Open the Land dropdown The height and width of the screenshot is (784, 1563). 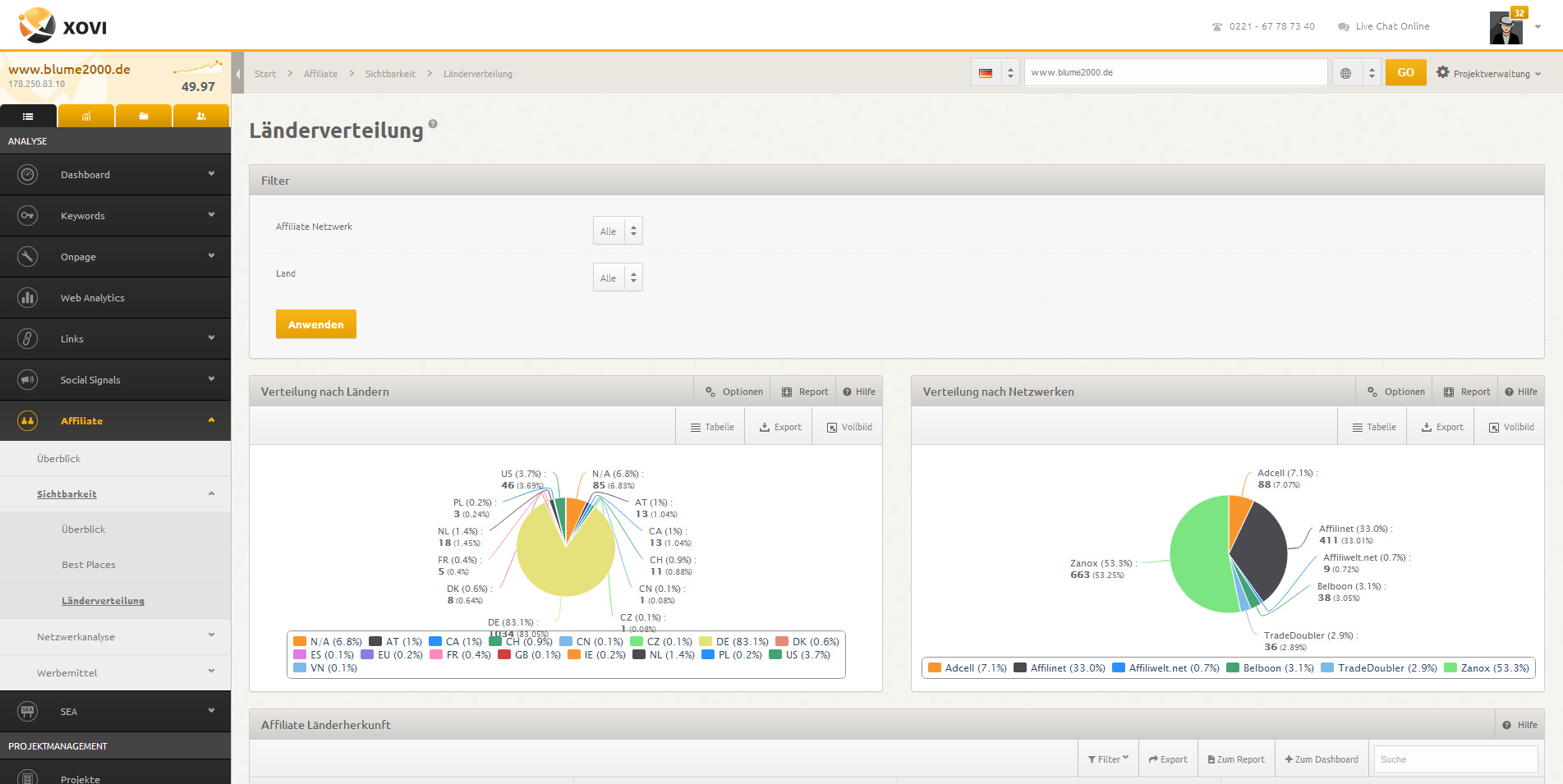(x=618, y=277)
